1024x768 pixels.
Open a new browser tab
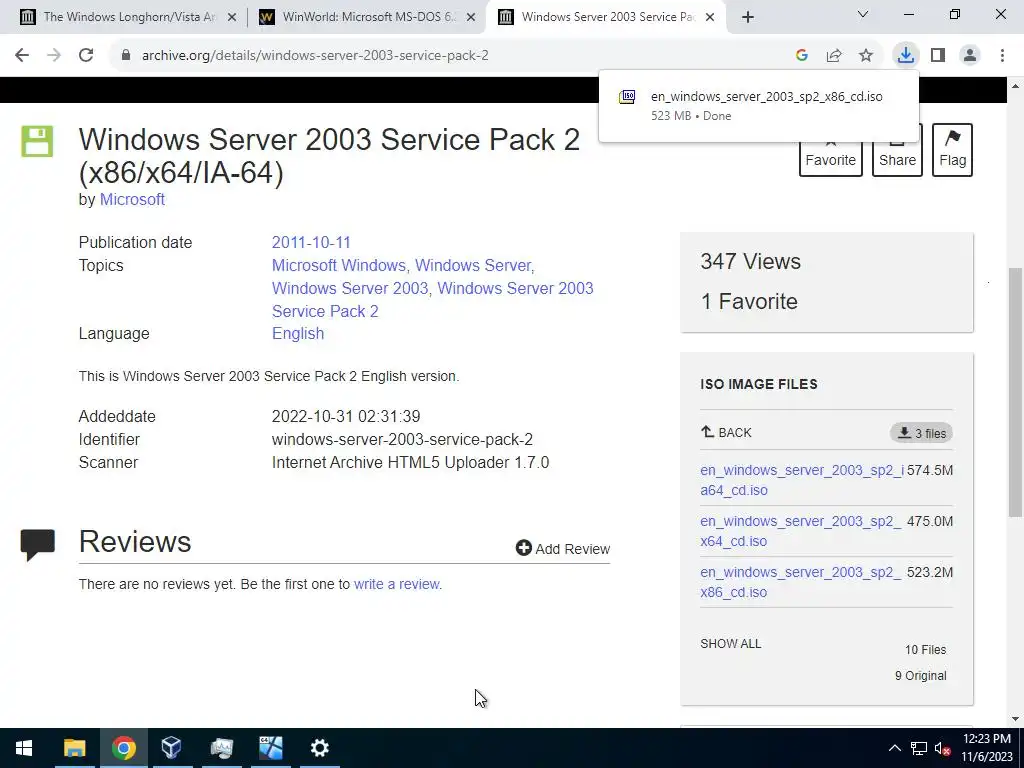pos(748,17)
